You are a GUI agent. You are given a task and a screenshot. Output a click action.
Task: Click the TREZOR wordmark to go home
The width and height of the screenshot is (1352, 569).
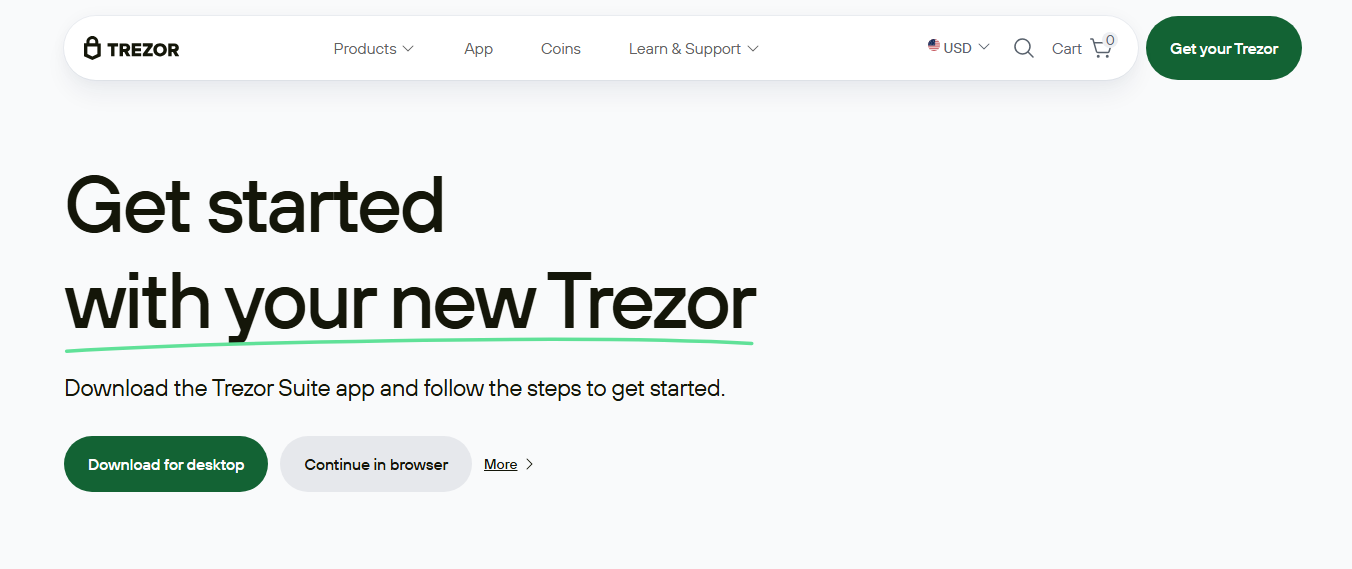click(x=143, y=49)
